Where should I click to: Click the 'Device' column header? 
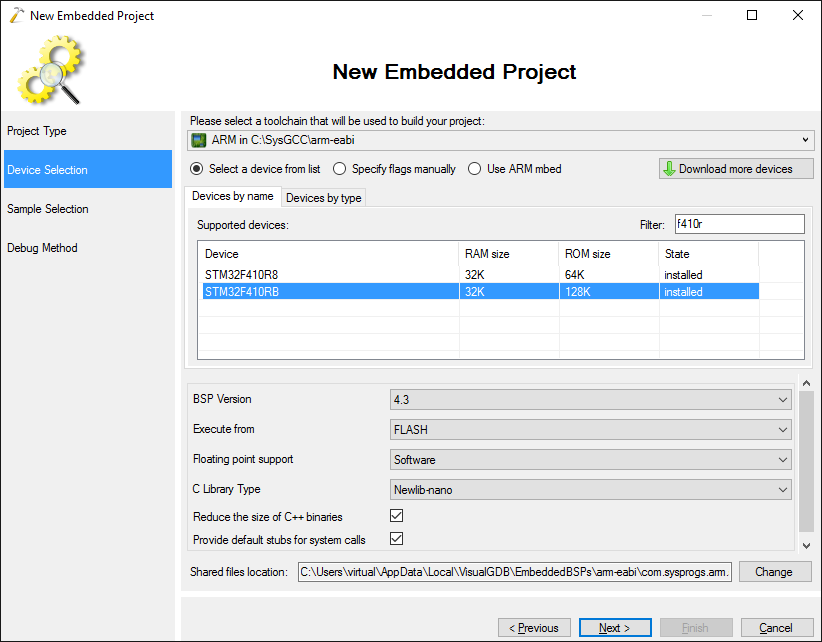click(x=330, y=254)
